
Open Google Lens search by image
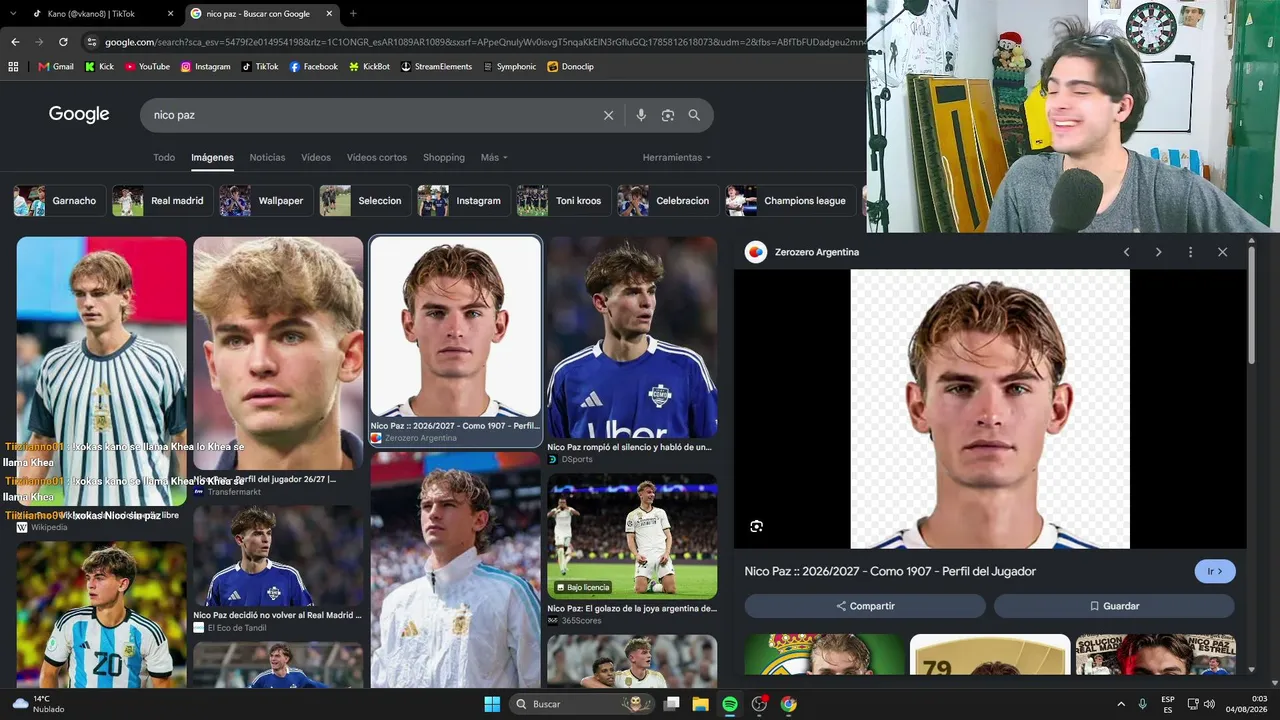(668, 115)
